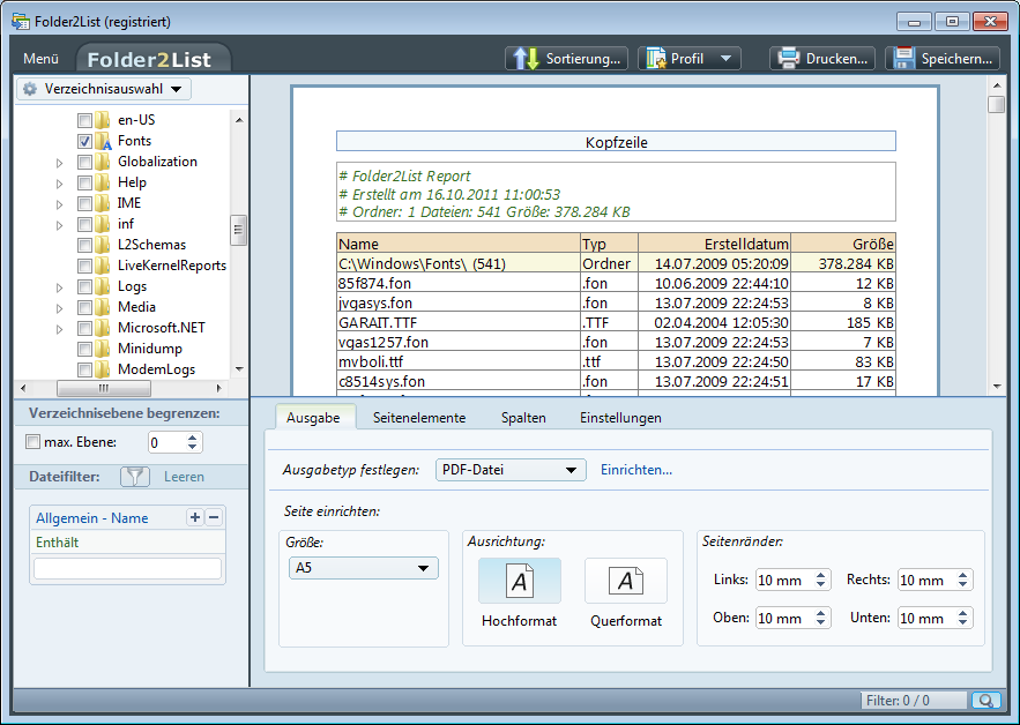Click the magnifier search icon in status bar
Screen dimensions: 1020x725
click(x=985, y=701)
